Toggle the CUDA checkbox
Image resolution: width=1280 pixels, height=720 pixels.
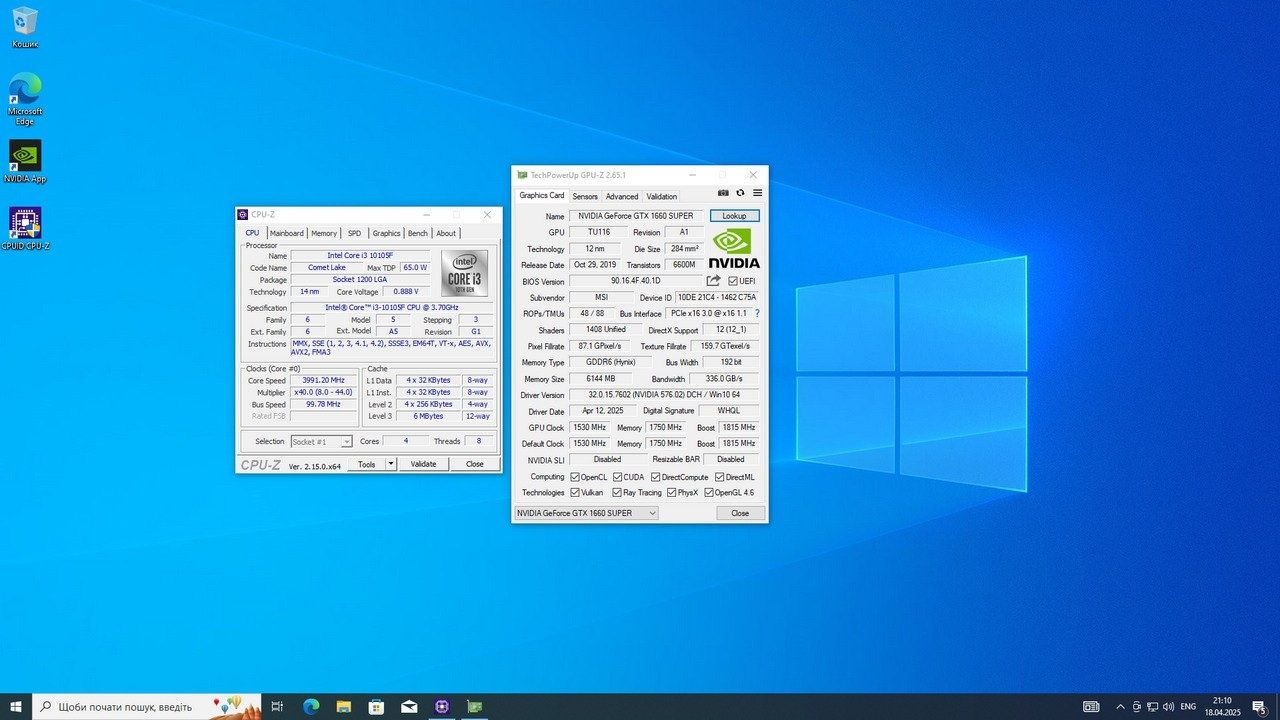tap(617, 477)
